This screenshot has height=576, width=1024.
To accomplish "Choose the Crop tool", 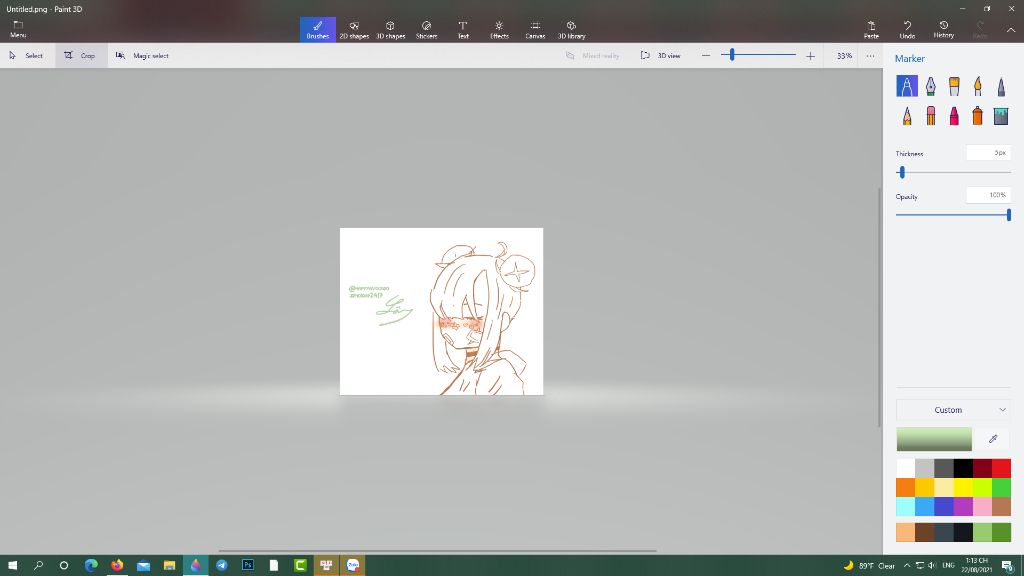I will [80, 56].
